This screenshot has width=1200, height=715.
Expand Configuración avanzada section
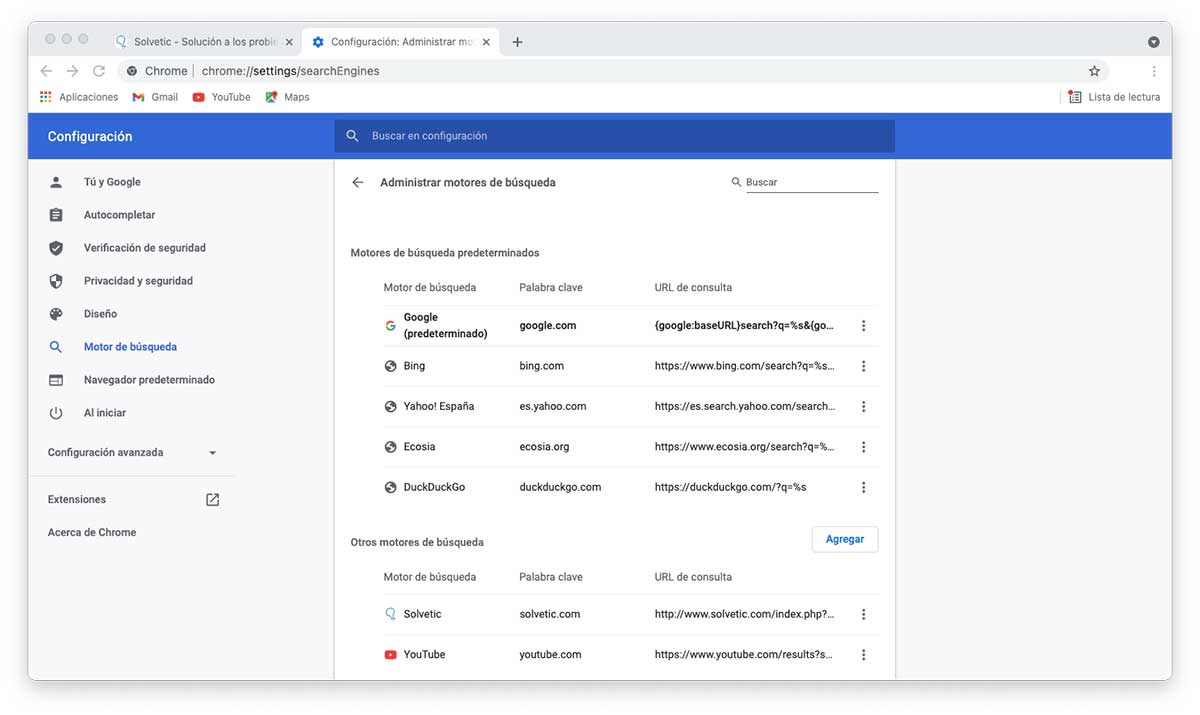tap(132, 453)
